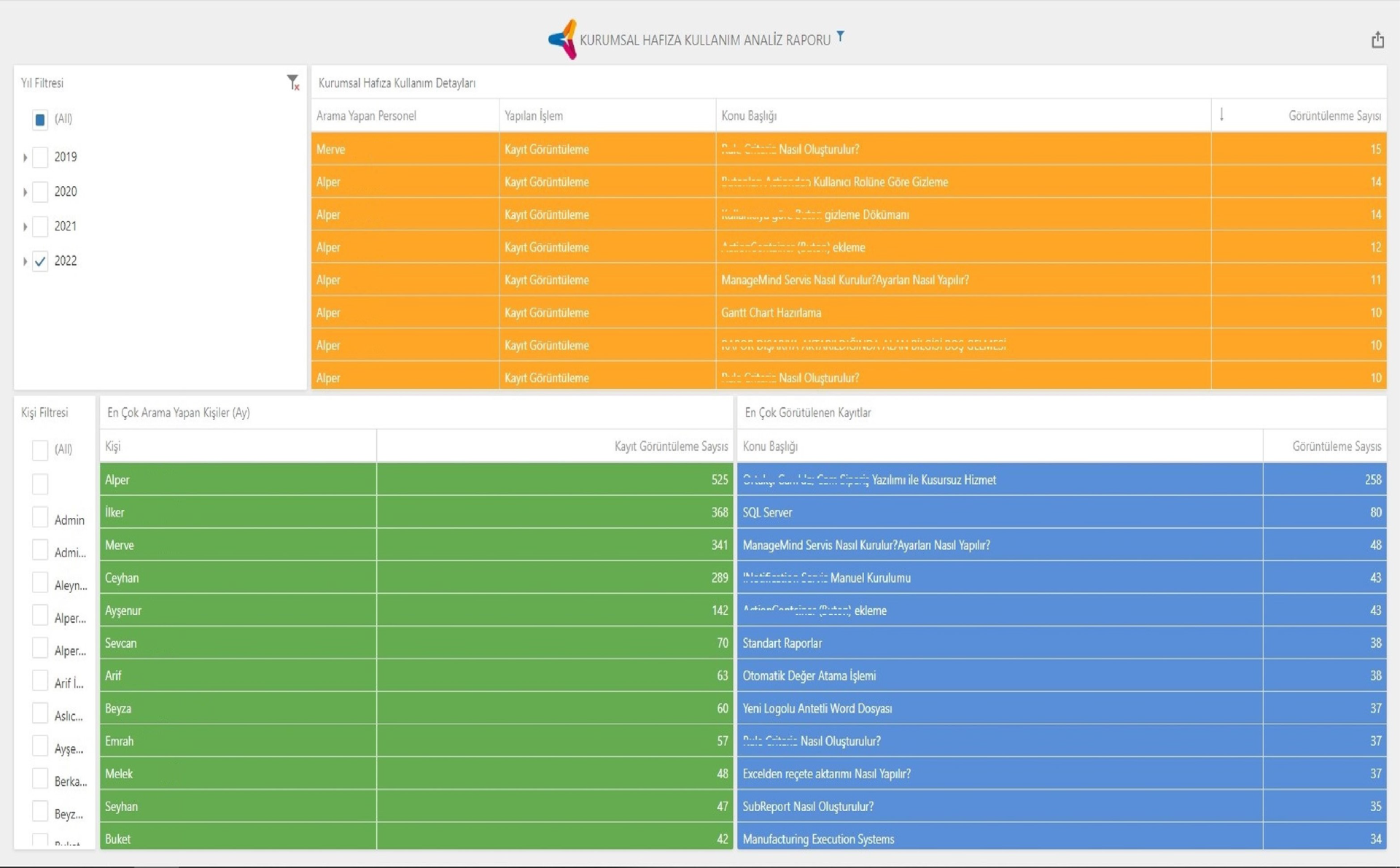1400x868 pixels.
Task: Select orange Gantt Chart Hazırlama row
Action: pos(771,313)
